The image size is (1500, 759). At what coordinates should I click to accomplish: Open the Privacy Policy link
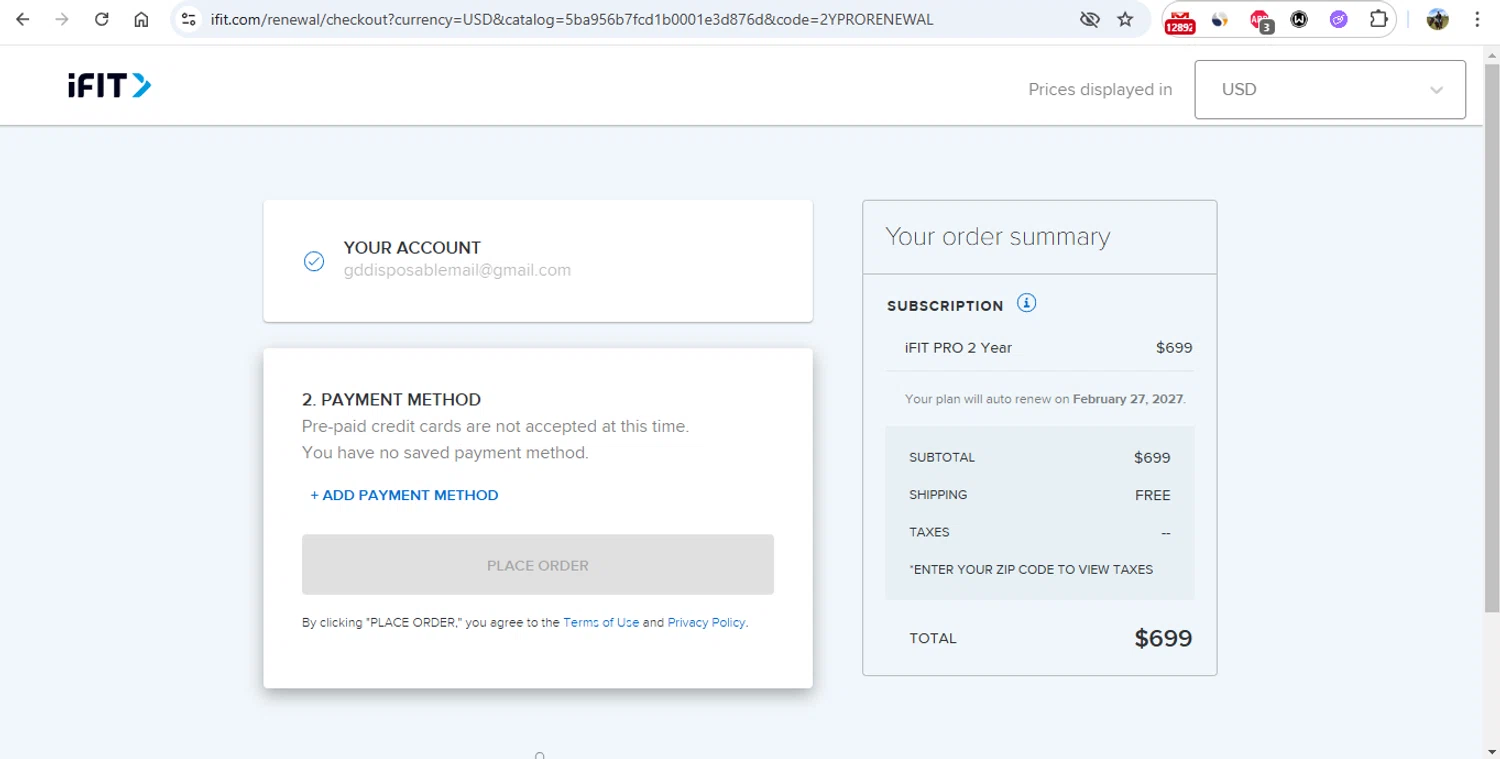click(706, 622)
